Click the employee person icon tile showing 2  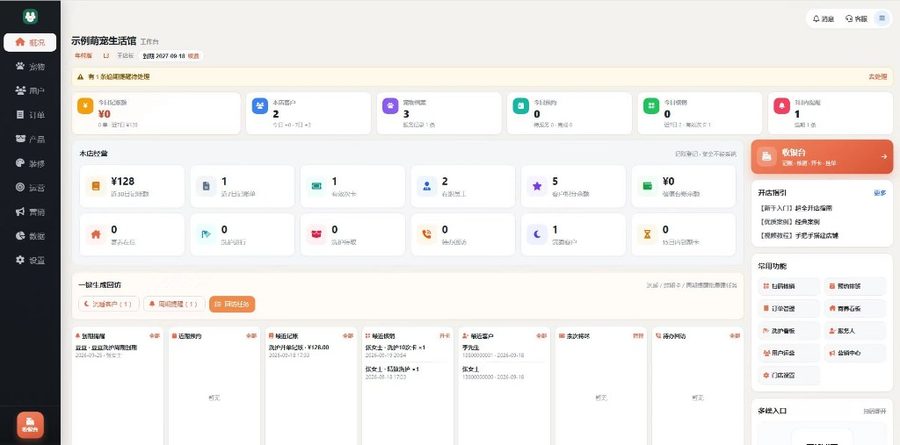point(463,186)
